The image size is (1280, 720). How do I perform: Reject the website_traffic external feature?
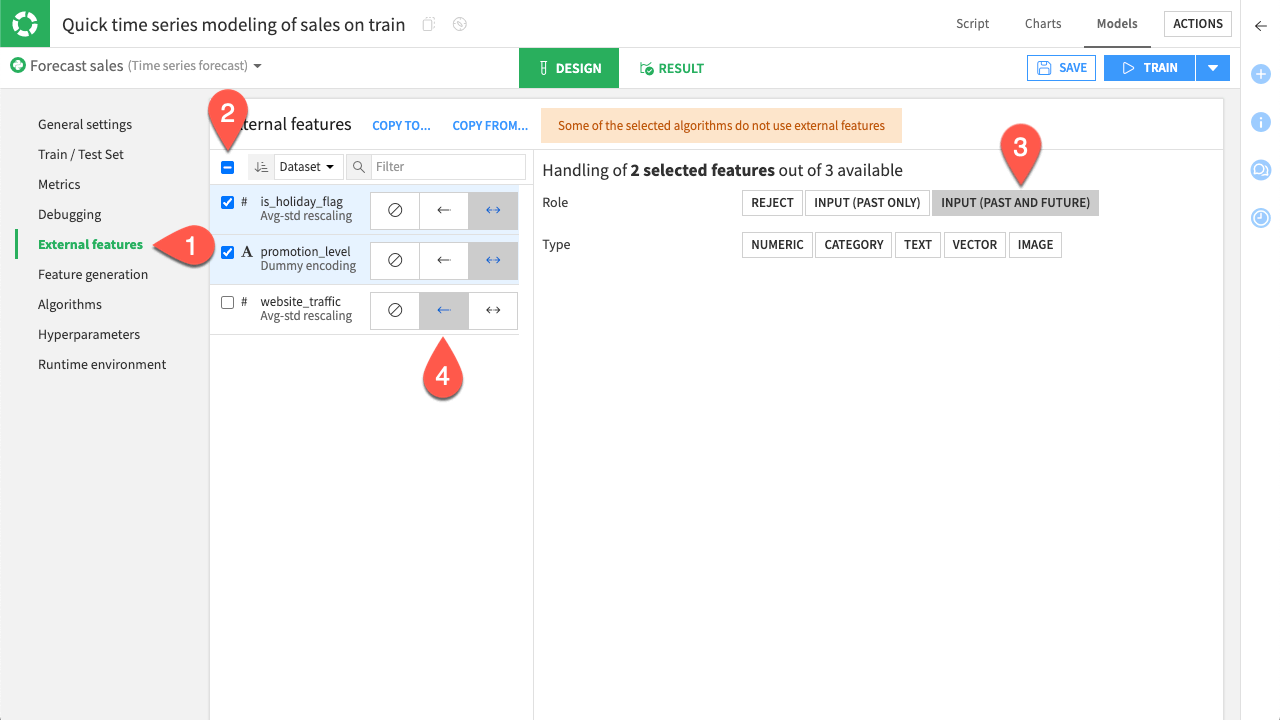[394, 310]
